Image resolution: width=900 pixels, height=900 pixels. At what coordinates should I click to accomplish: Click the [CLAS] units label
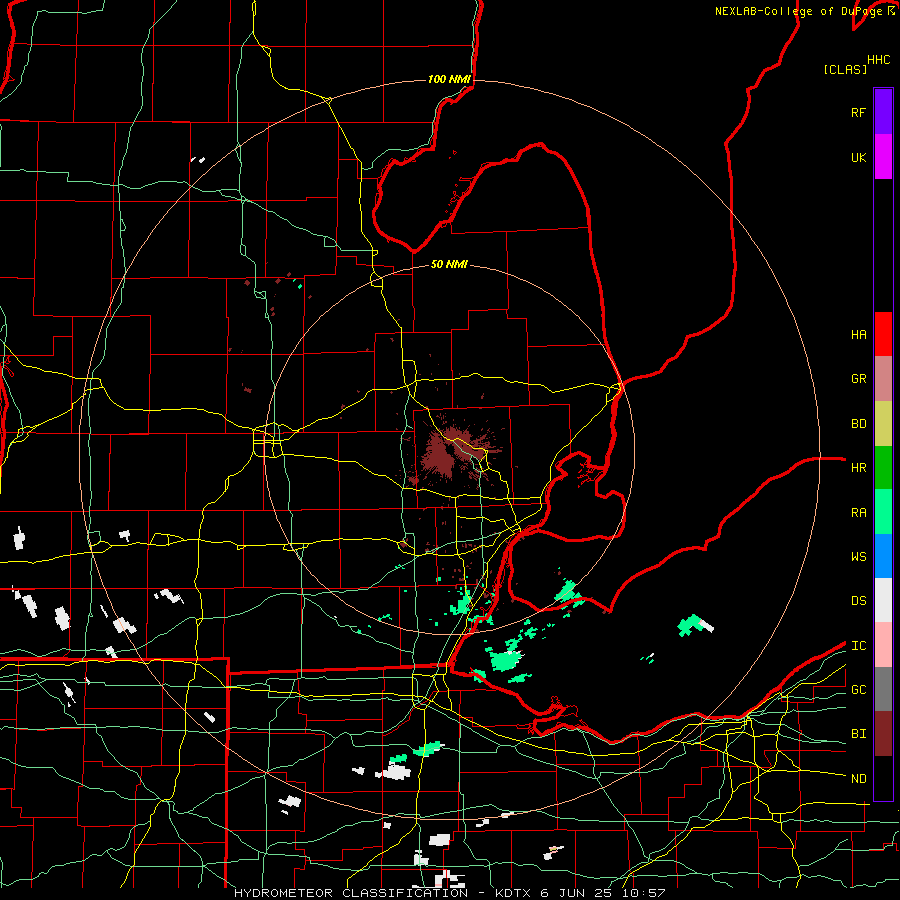[x=845, y=69]
